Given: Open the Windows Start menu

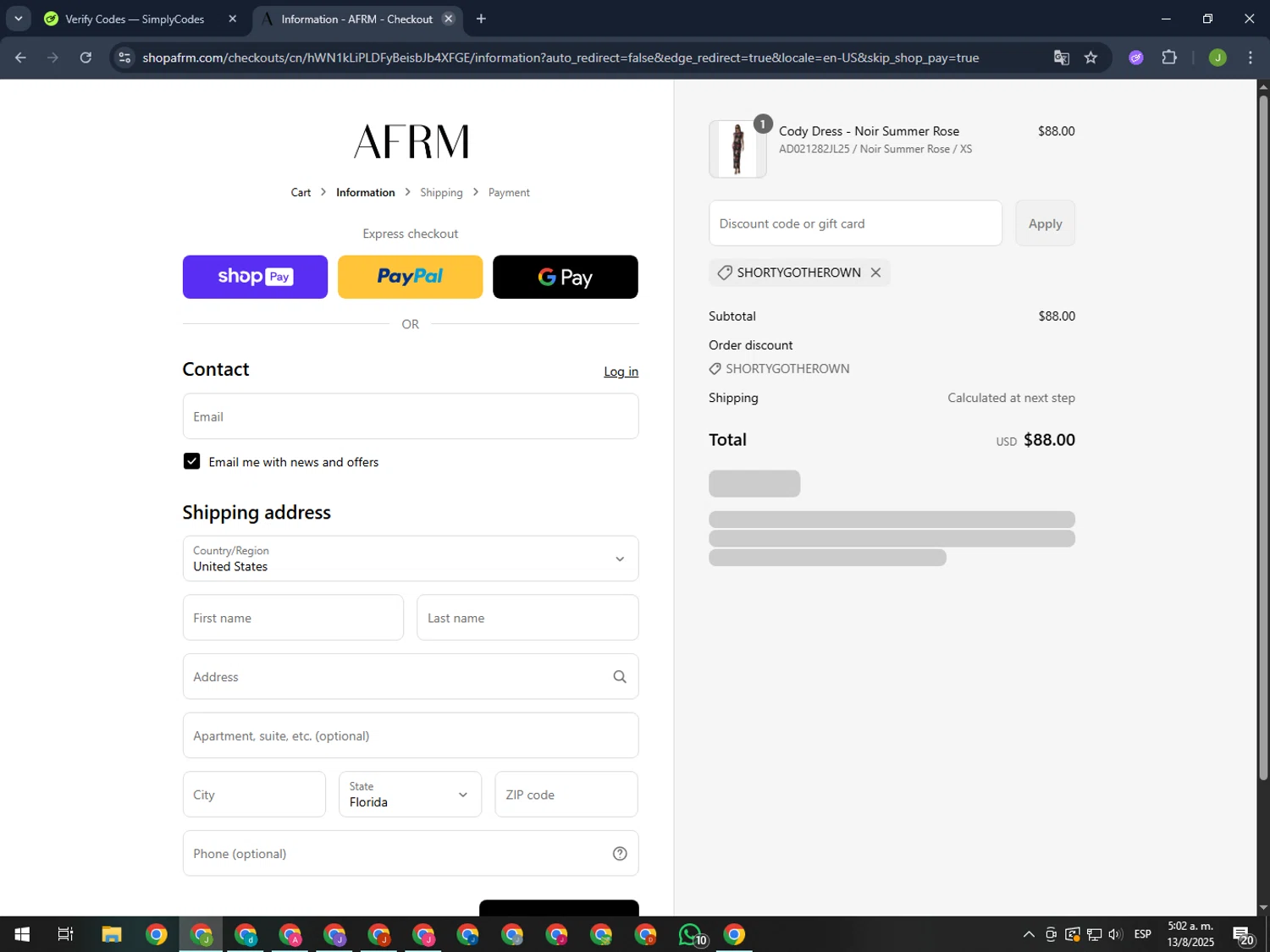Looking at the screenshot, I should [x=22, y=934].
